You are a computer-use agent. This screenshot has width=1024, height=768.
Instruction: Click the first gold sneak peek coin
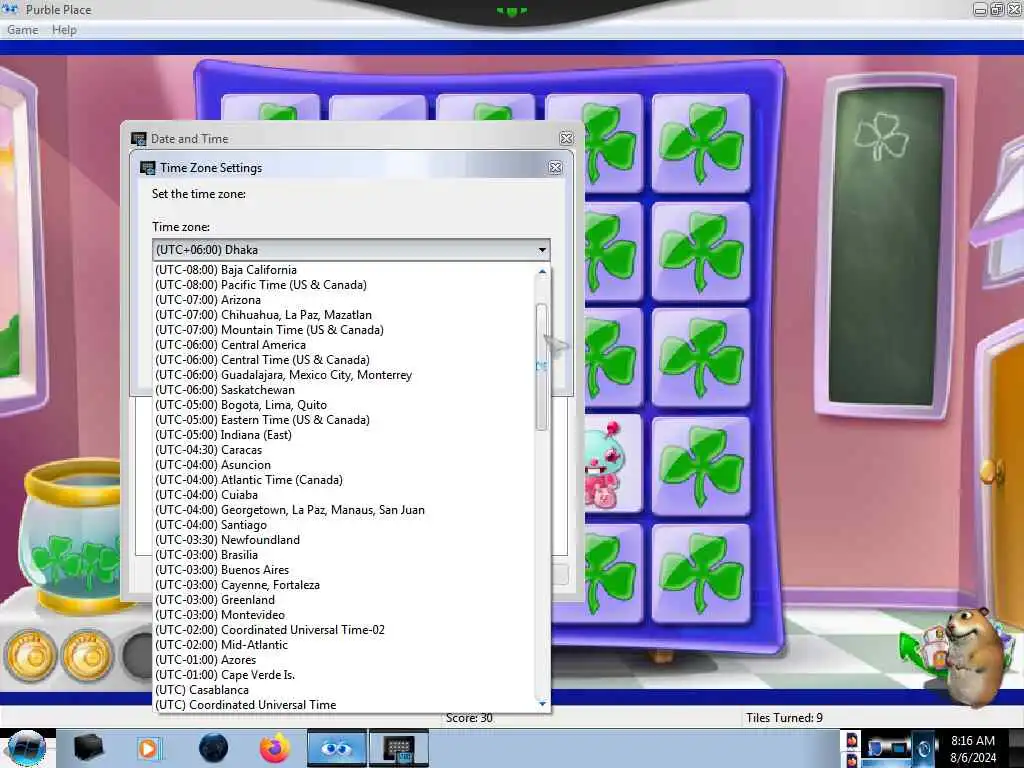29,655
